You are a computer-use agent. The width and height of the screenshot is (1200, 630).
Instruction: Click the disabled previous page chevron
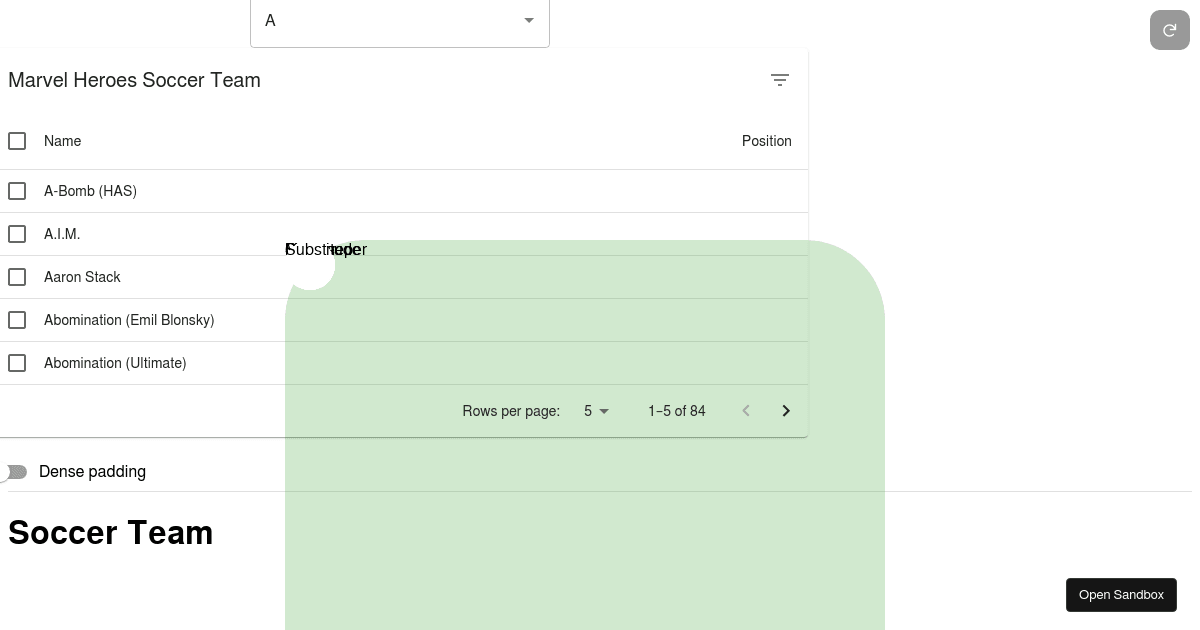[x=746, y=411]
